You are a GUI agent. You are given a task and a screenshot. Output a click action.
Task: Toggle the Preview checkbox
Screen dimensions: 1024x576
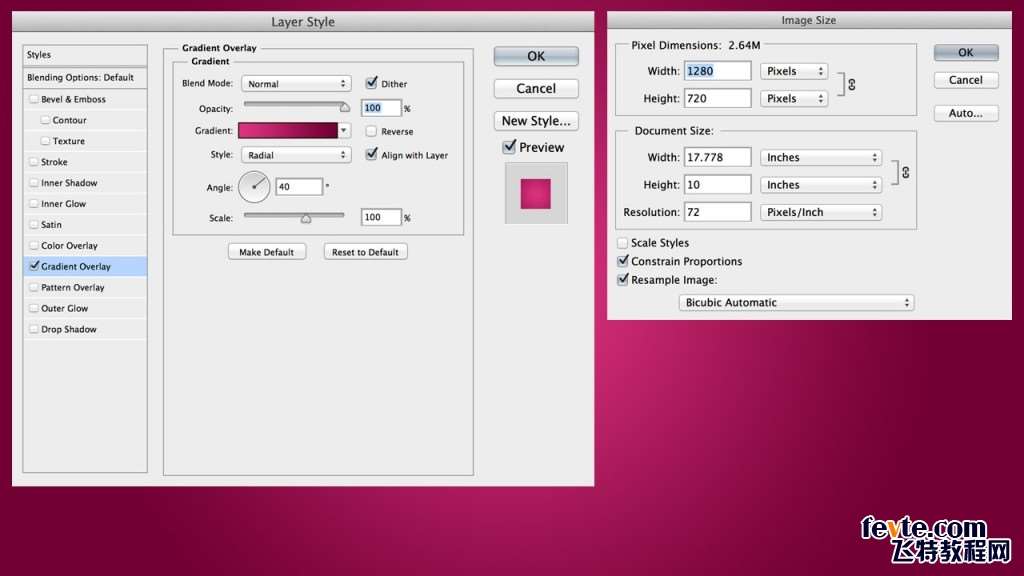[x=509, y=147]
